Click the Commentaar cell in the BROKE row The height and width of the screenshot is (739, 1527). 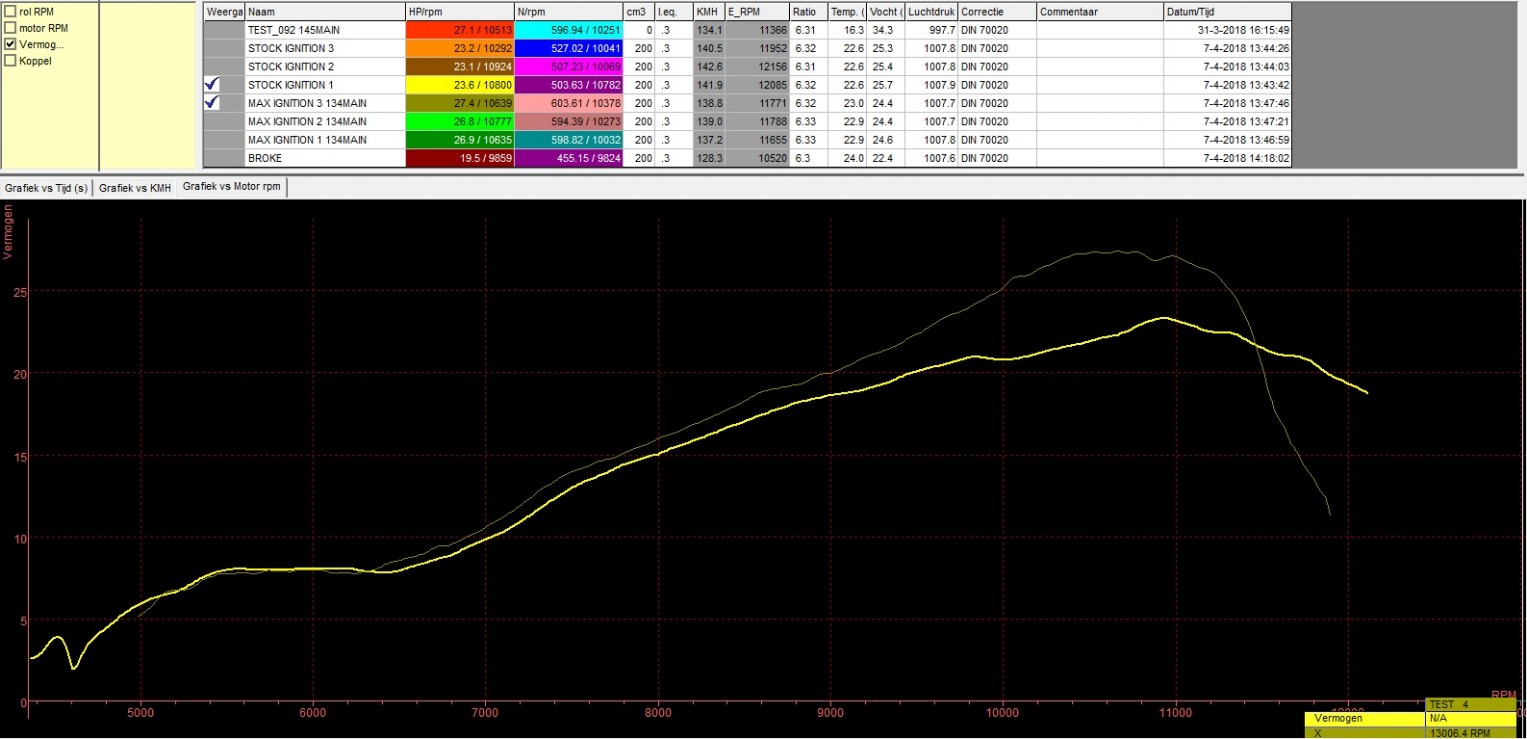(x=1100, y=158)
